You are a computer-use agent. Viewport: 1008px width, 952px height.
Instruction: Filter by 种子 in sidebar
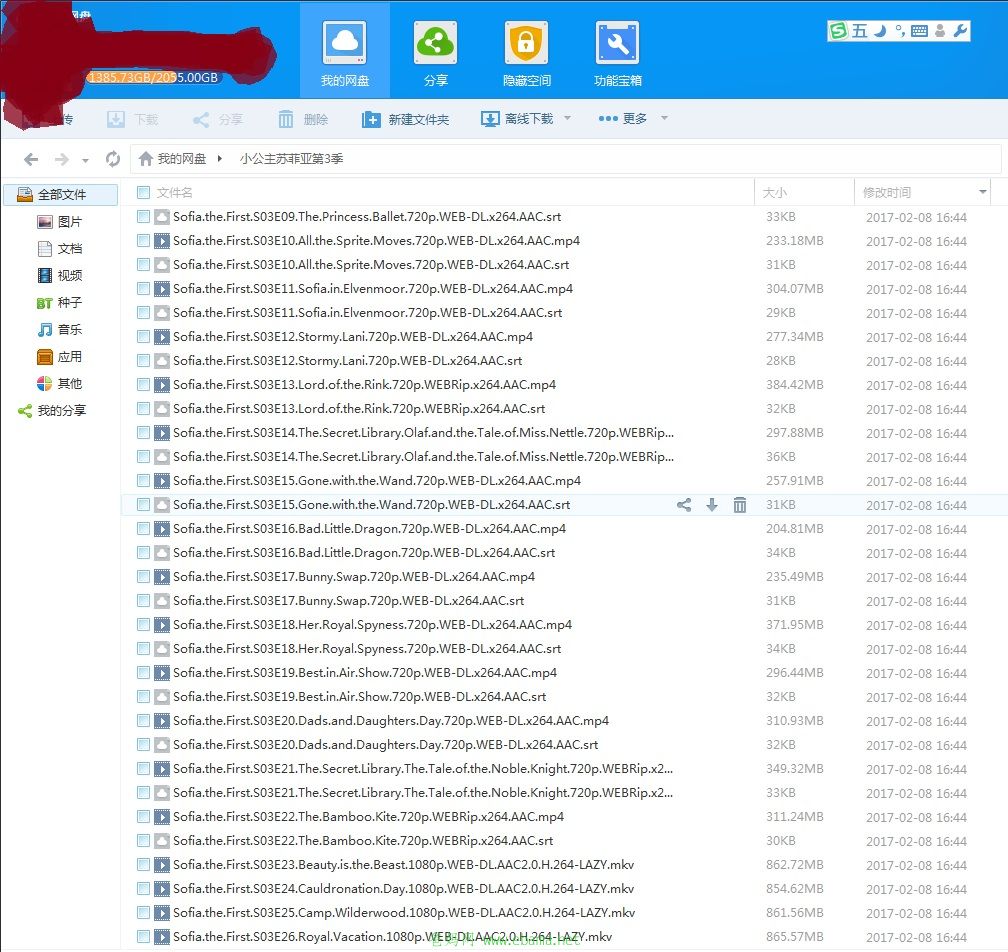pyautogui.click(x=60, y=303)
